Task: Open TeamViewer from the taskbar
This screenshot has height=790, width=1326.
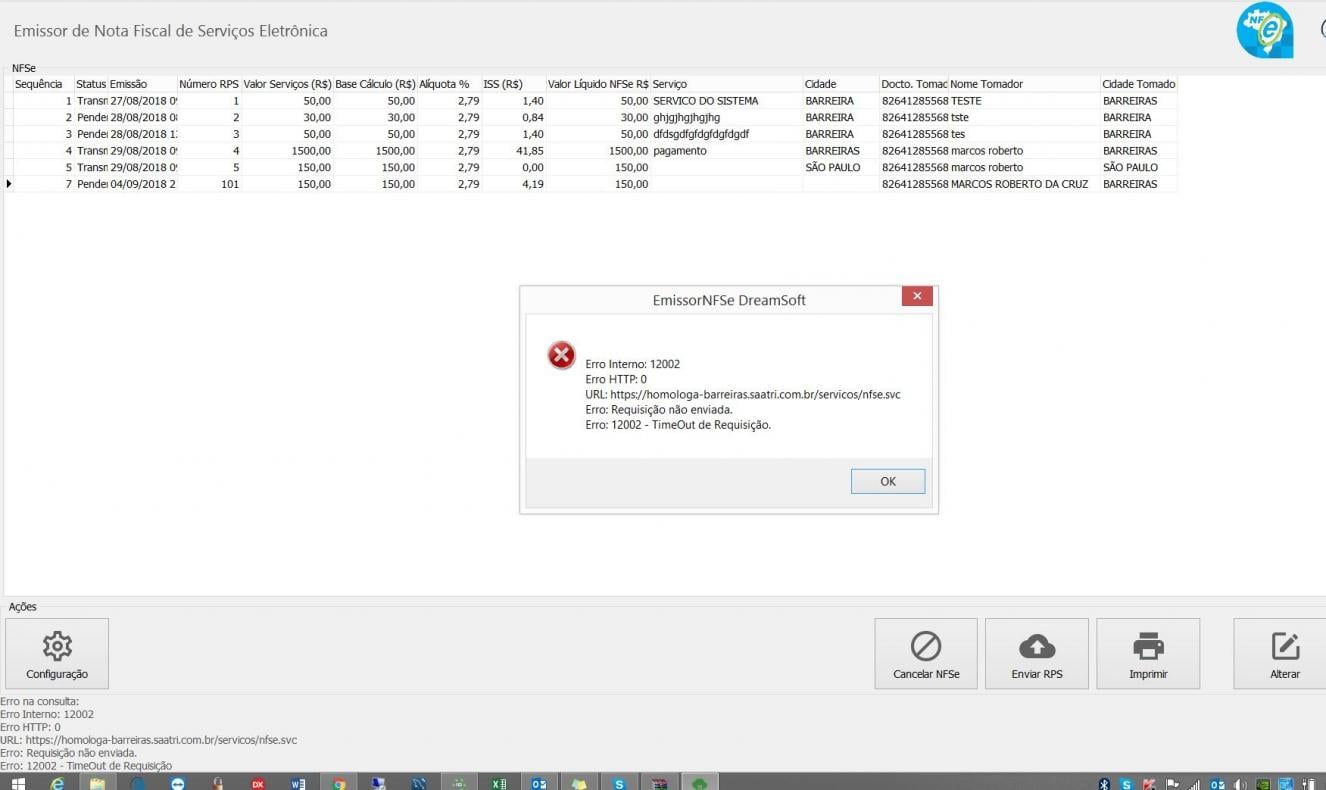Action: click(178, 784)
